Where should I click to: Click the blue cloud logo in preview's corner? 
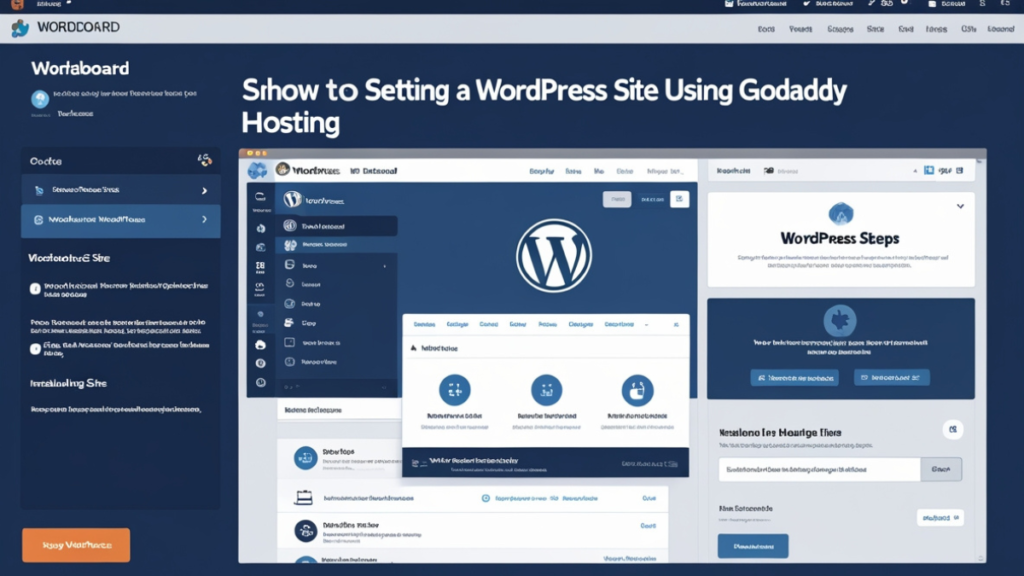[257, 170]
